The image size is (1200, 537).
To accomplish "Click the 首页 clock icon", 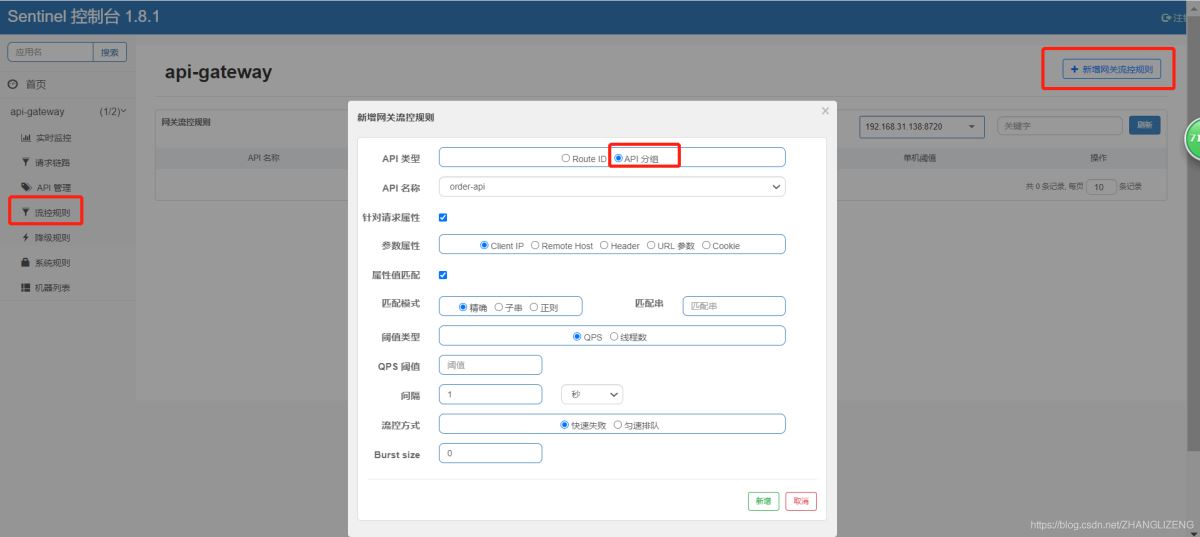I will tap(13, 85).
